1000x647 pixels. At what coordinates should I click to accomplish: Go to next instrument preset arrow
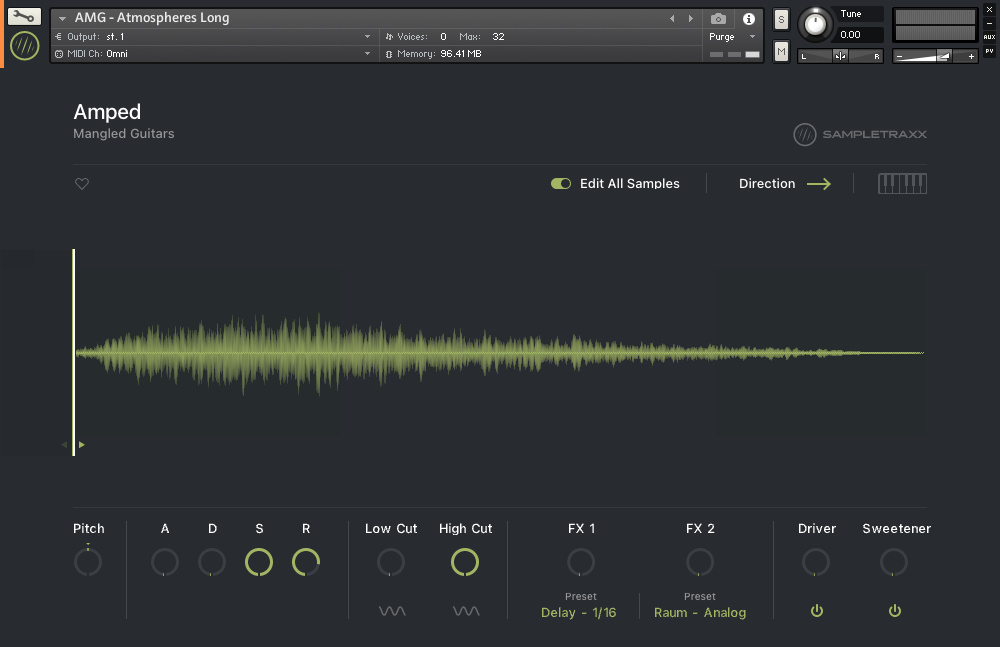(x=691, y=19)
